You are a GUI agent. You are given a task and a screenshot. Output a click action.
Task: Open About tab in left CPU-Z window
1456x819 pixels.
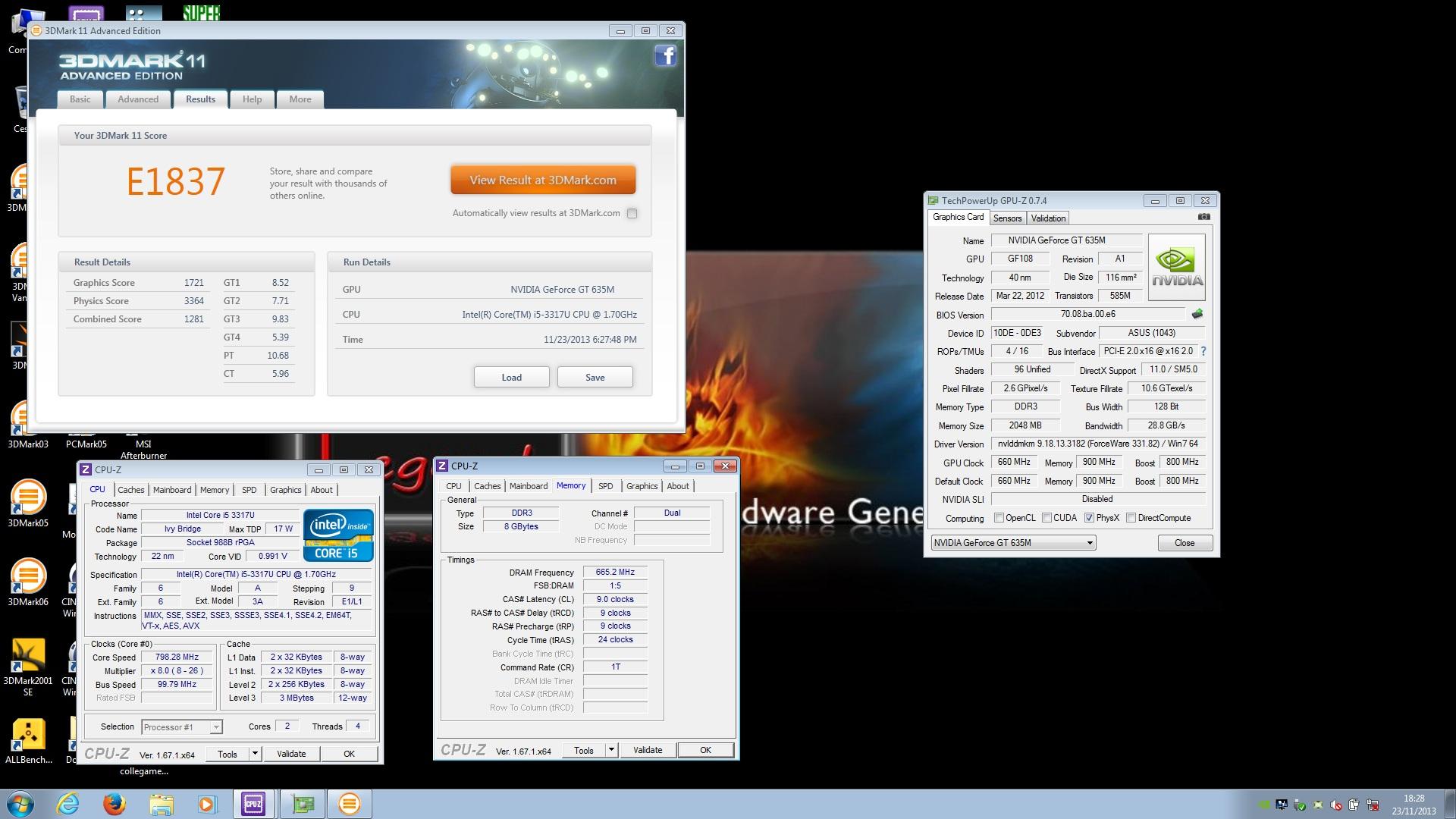(x=322, y=490)
